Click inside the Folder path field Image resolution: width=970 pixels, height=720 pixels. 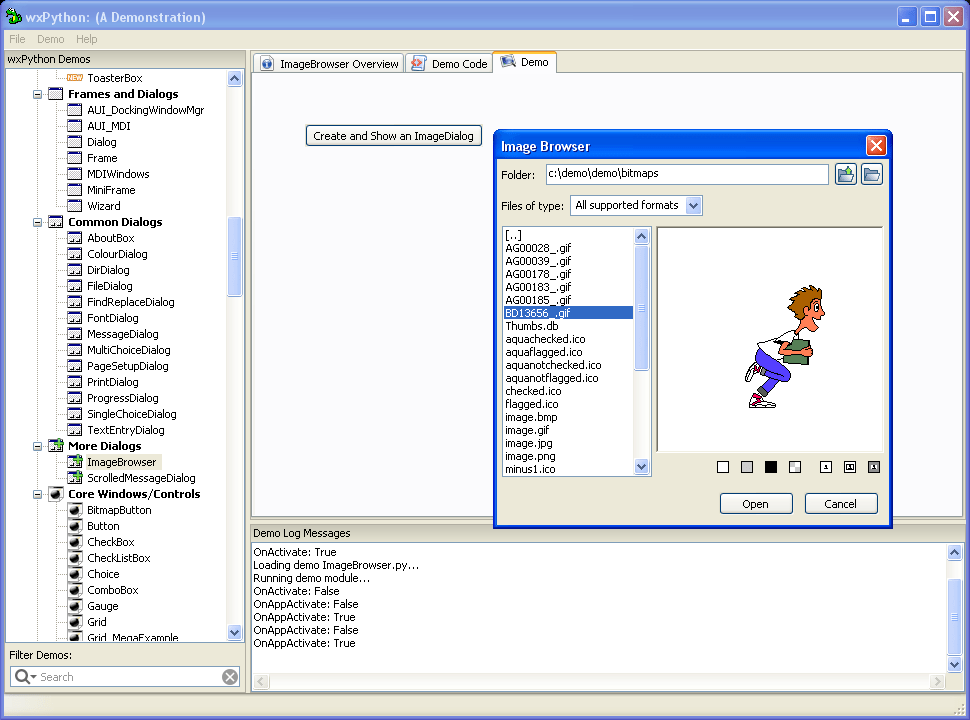pos(687,174)
